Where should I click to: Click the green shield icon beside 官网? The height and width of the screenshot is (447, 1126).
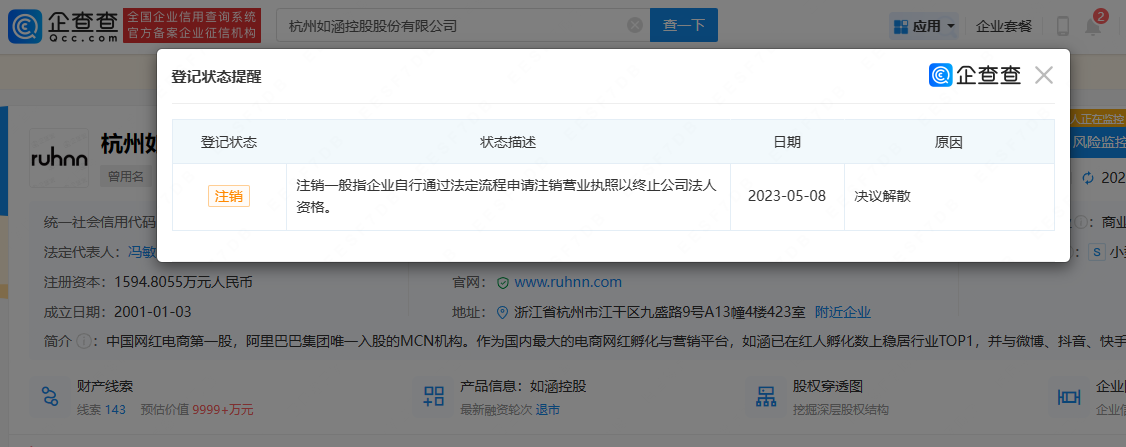[x=503, y=282]
